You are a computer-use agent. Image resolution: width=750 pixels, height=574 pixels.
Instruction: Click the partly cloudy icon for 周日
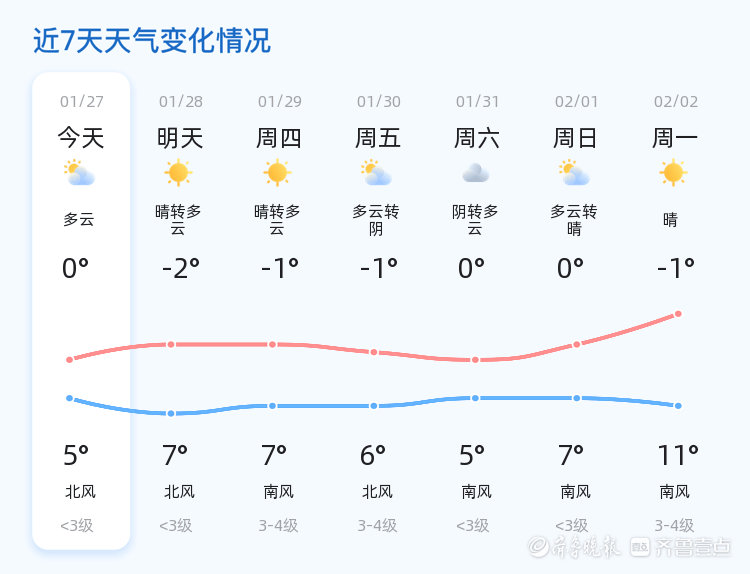[574, 174]
